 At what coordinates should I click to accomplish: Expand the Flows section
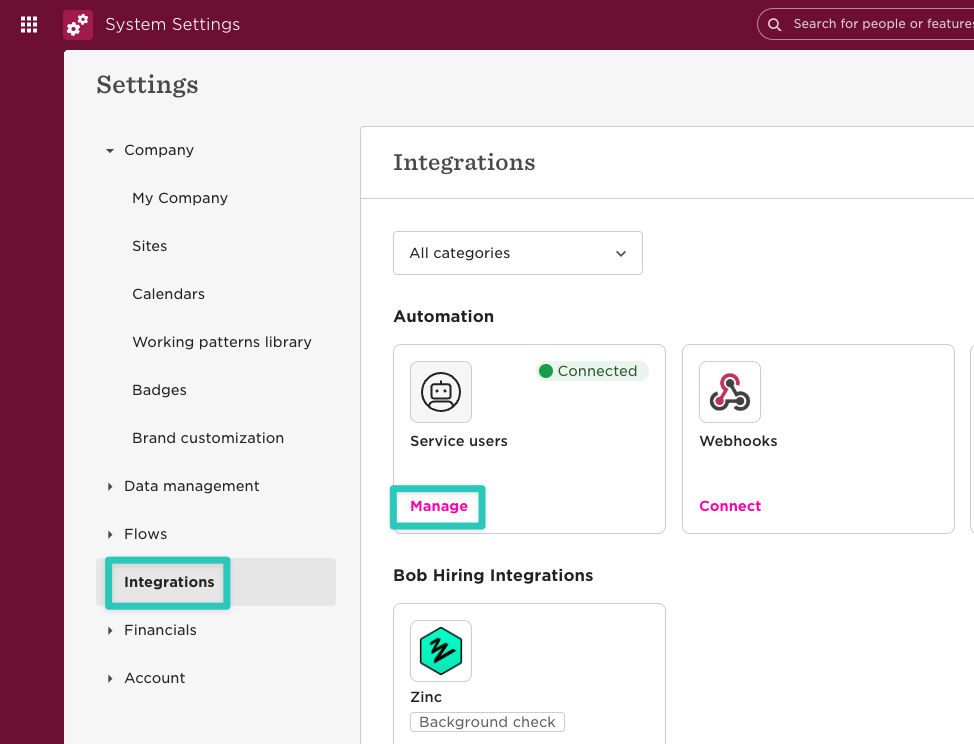(110, 535)
